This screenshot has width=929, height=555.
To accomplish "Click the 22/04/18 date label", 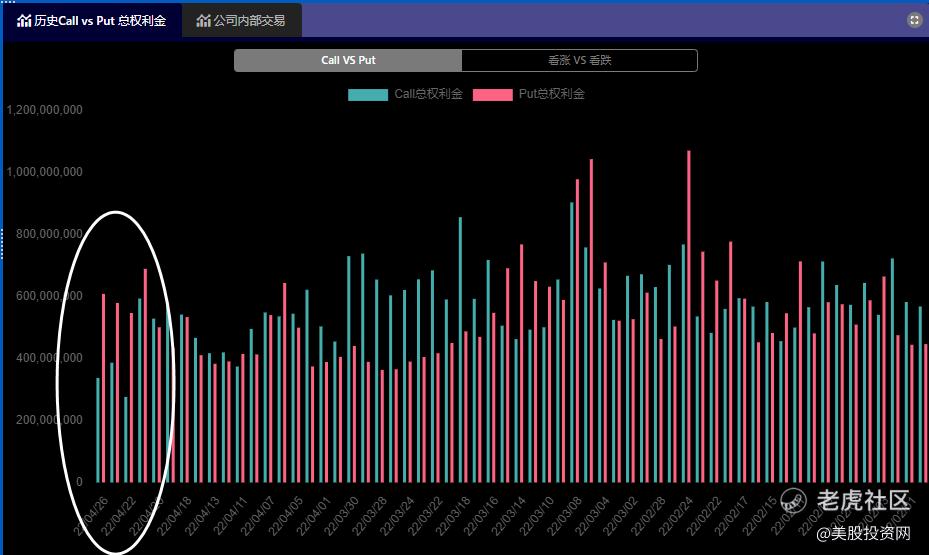I will [x=174, y=516].
